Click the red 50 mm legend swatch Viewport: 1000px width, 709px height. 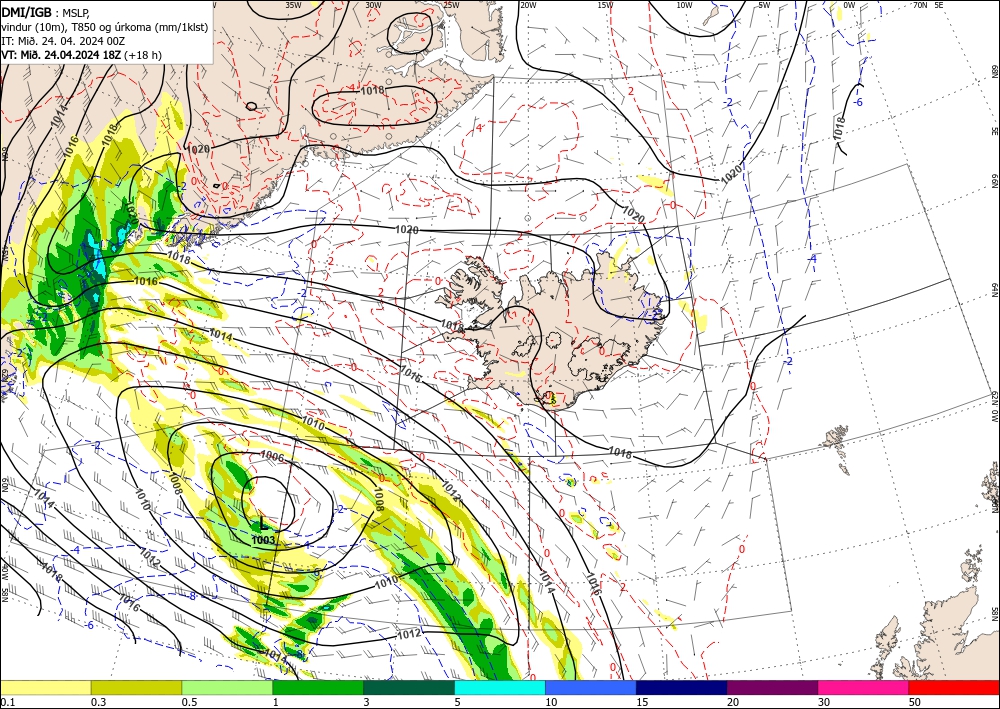(954, 687)
